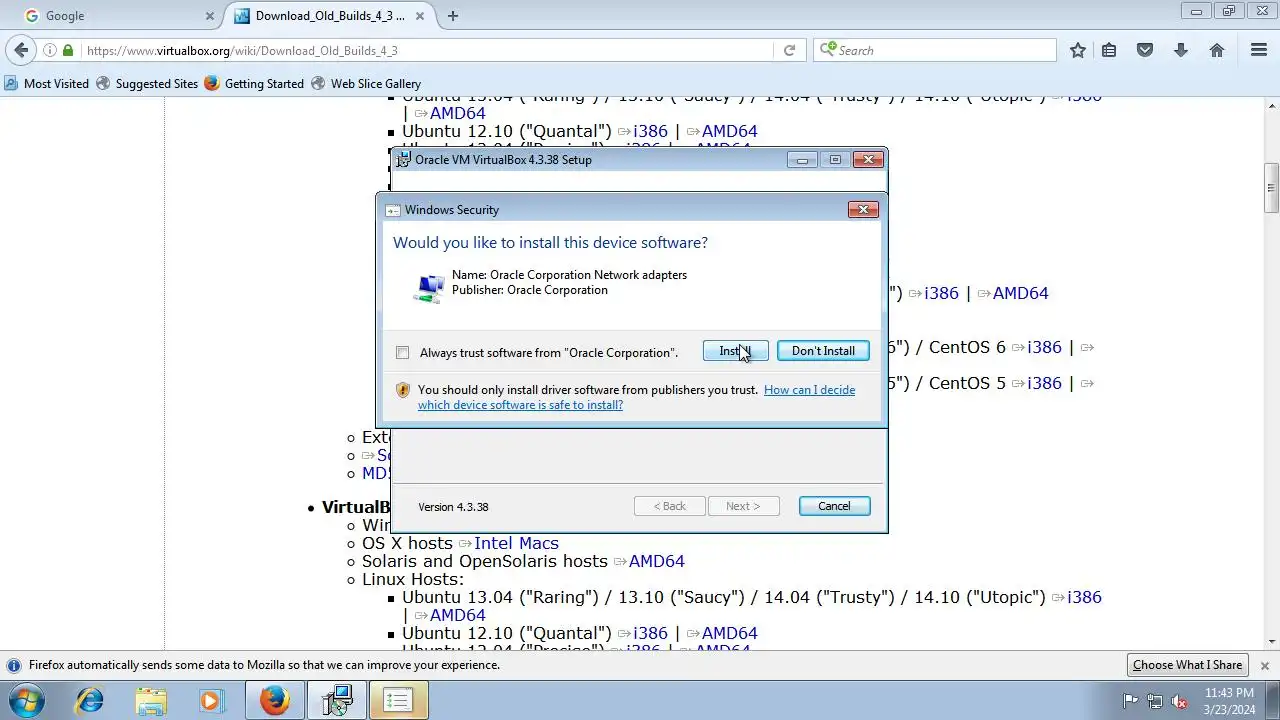Open Getting Started bookmark
Viewport: 1280px width, 720px height.
(254, 84)
